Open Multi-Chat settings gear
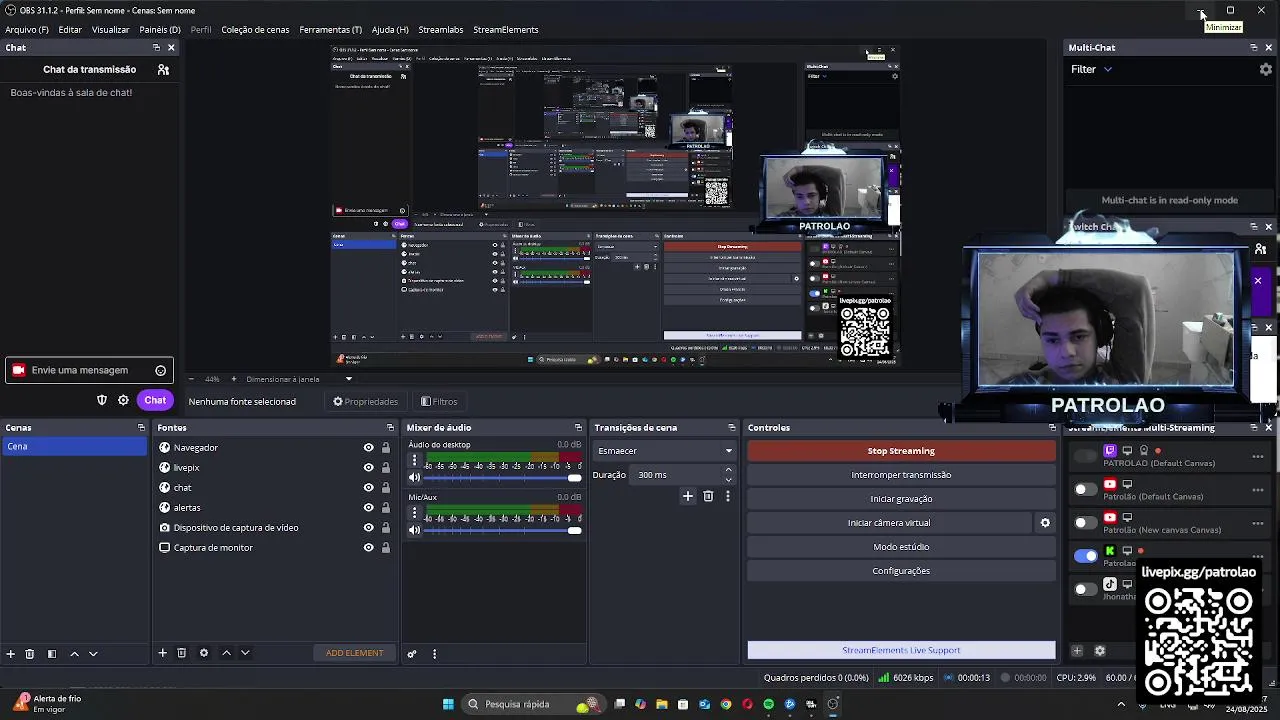Screen dimensions: 1280x720 click(x=1266, y=69)
